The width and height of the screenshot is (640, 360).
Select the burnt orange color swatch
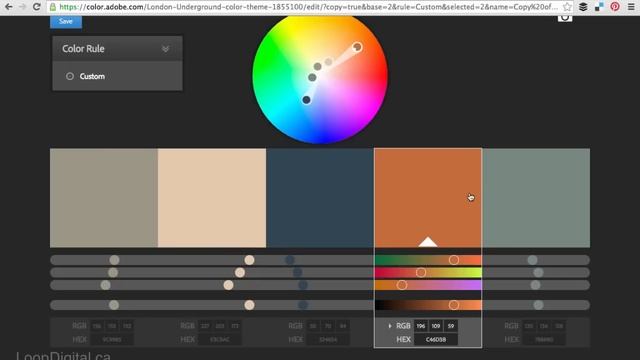[x=428, y=198]
